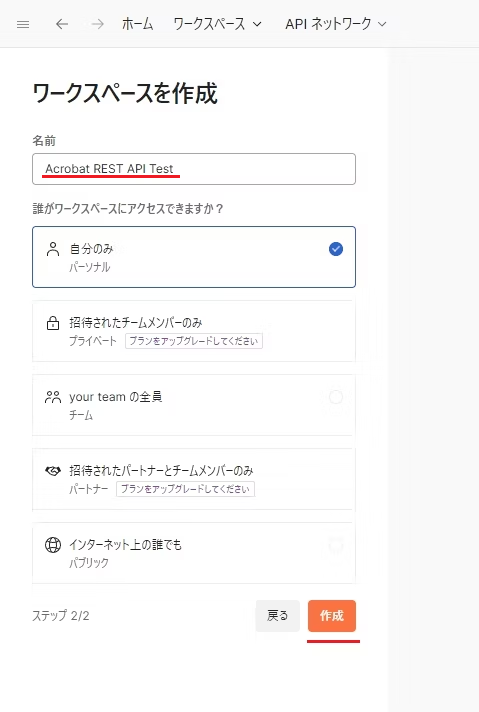Click the ステップ 2/2 text
Viewport: 479px width, 712px height.
tap(60, 616)
